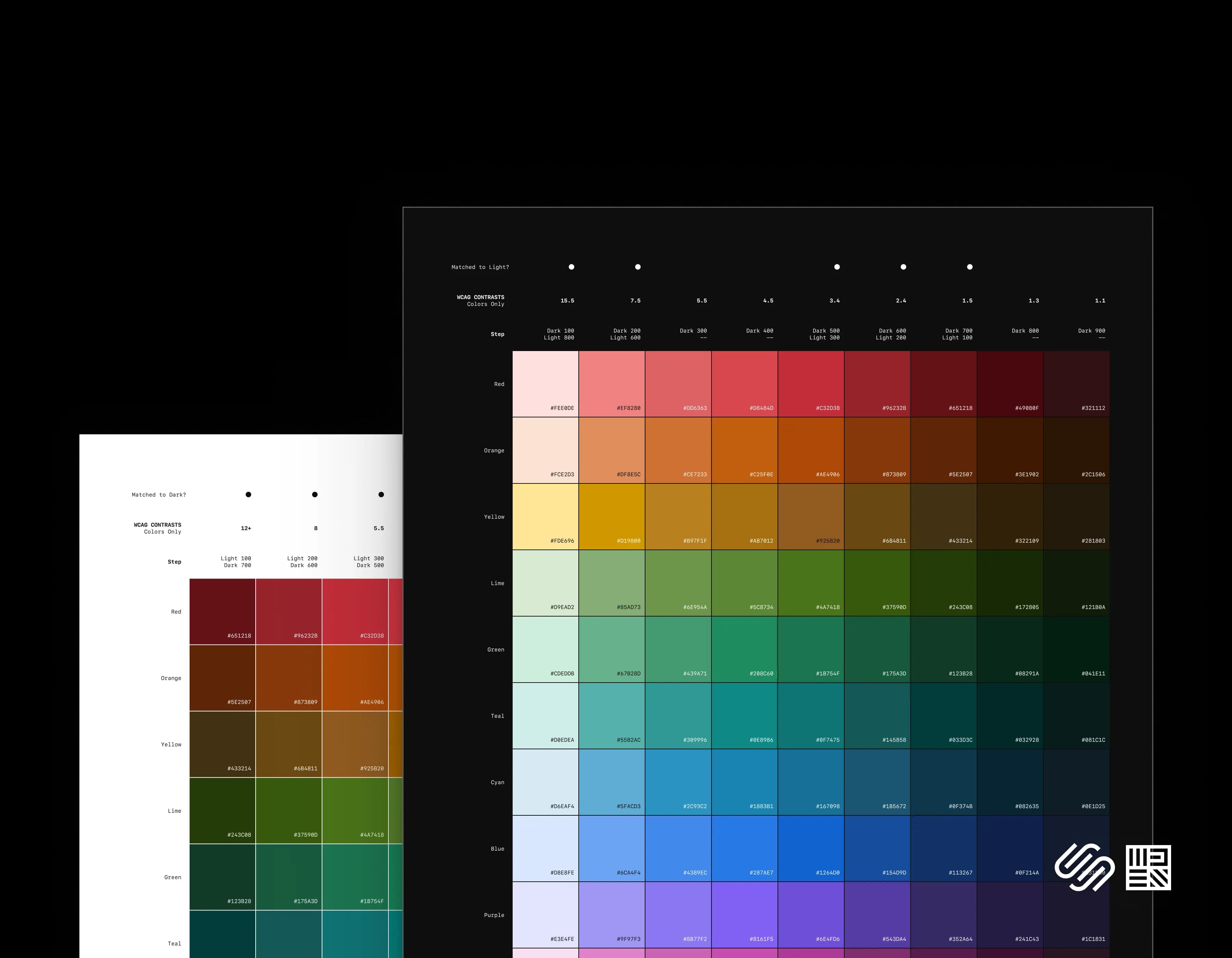Pick #243C08 swatch in the light panel
This screenshot has width=1232, height=958.
(x=222, y=811)
